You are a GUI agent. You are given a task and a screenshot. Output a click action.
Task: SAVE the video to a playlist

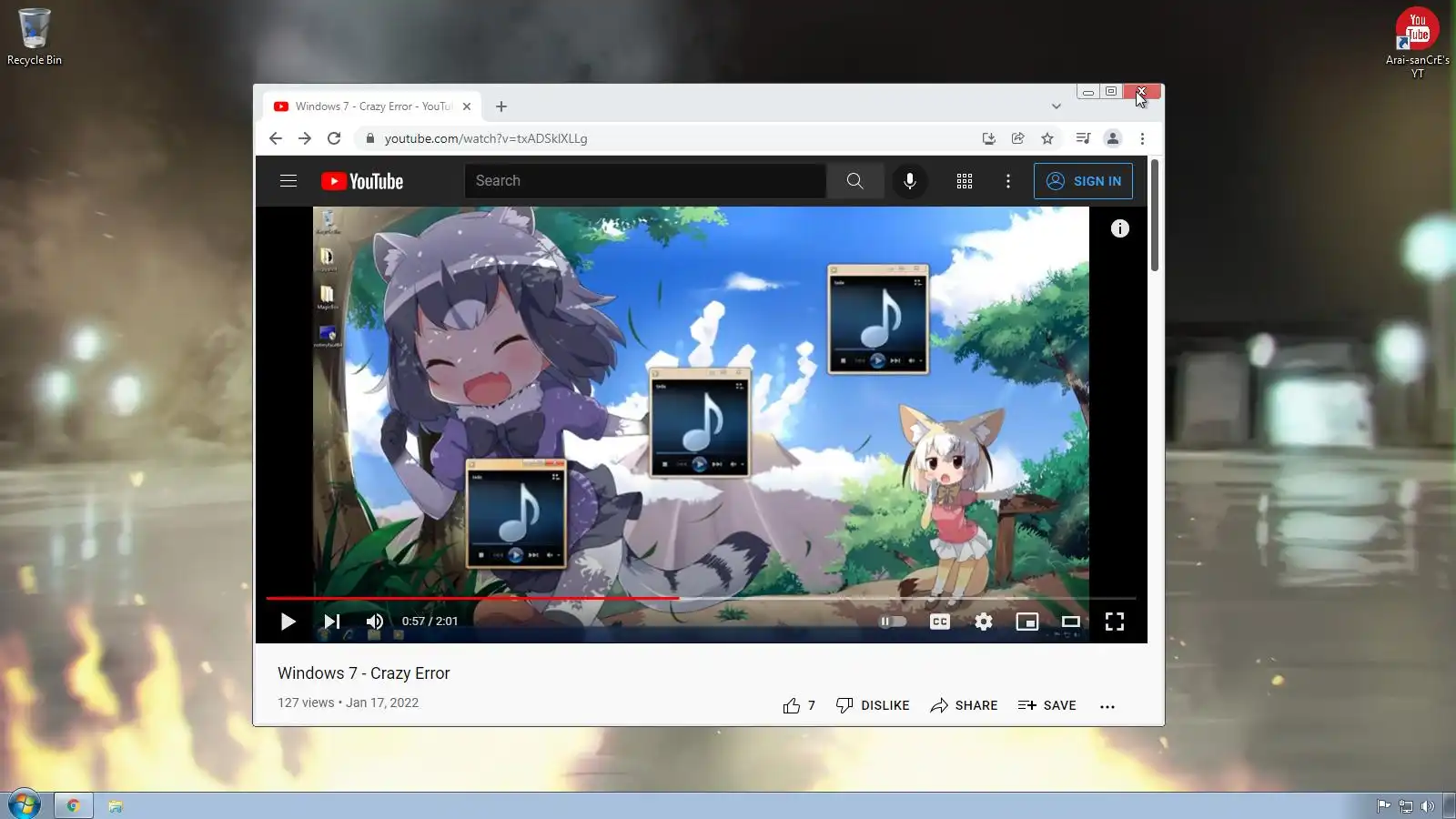coord(1047,705)
